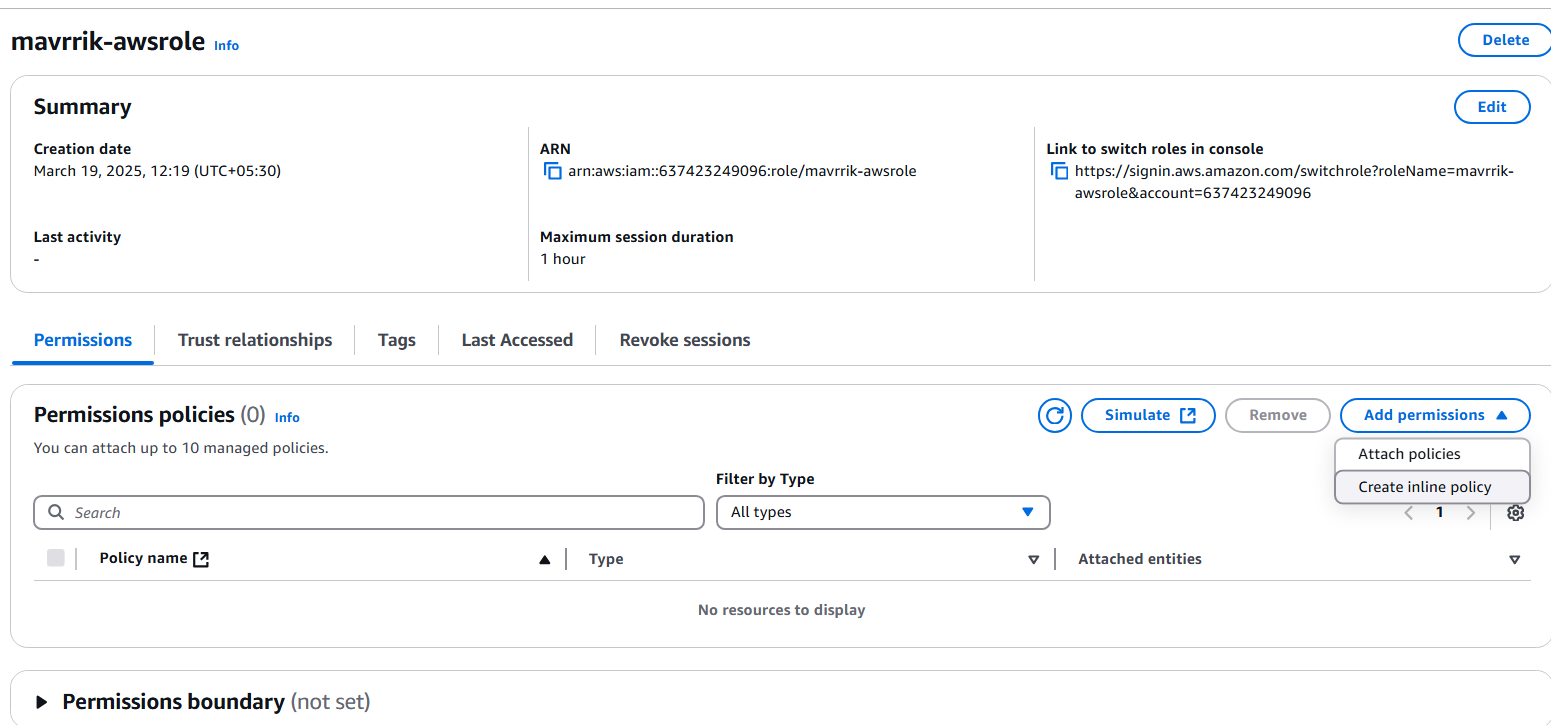
Task: Click the Simulate external link button
Action: 1148,415
